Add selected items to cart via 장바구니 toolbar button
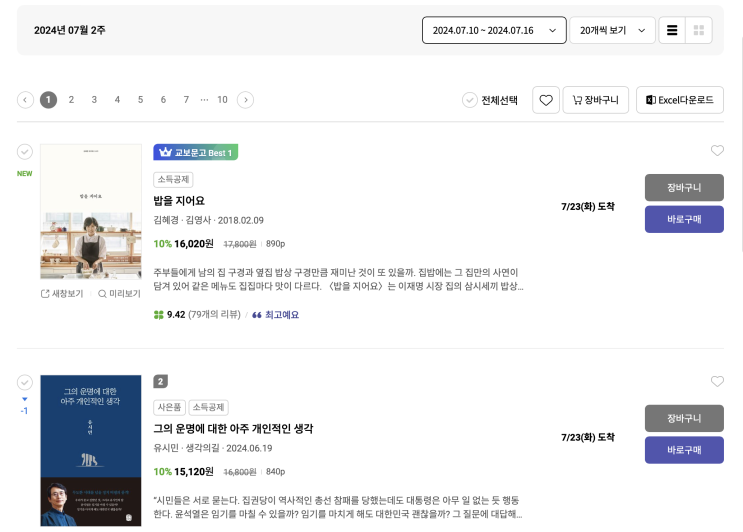This screenshot has height=532, width=743. coord(595,100)
